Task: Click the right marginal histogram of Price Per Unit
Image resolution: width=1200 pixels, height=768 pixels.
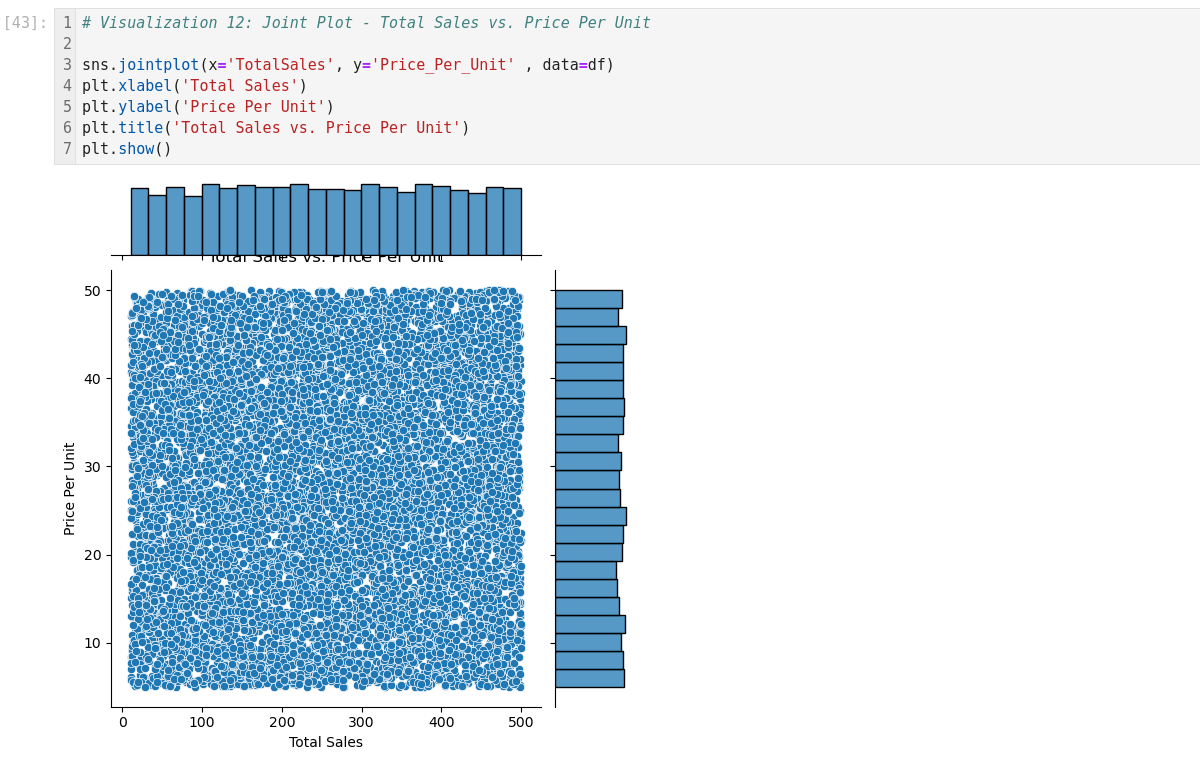Action: [589, 488]
